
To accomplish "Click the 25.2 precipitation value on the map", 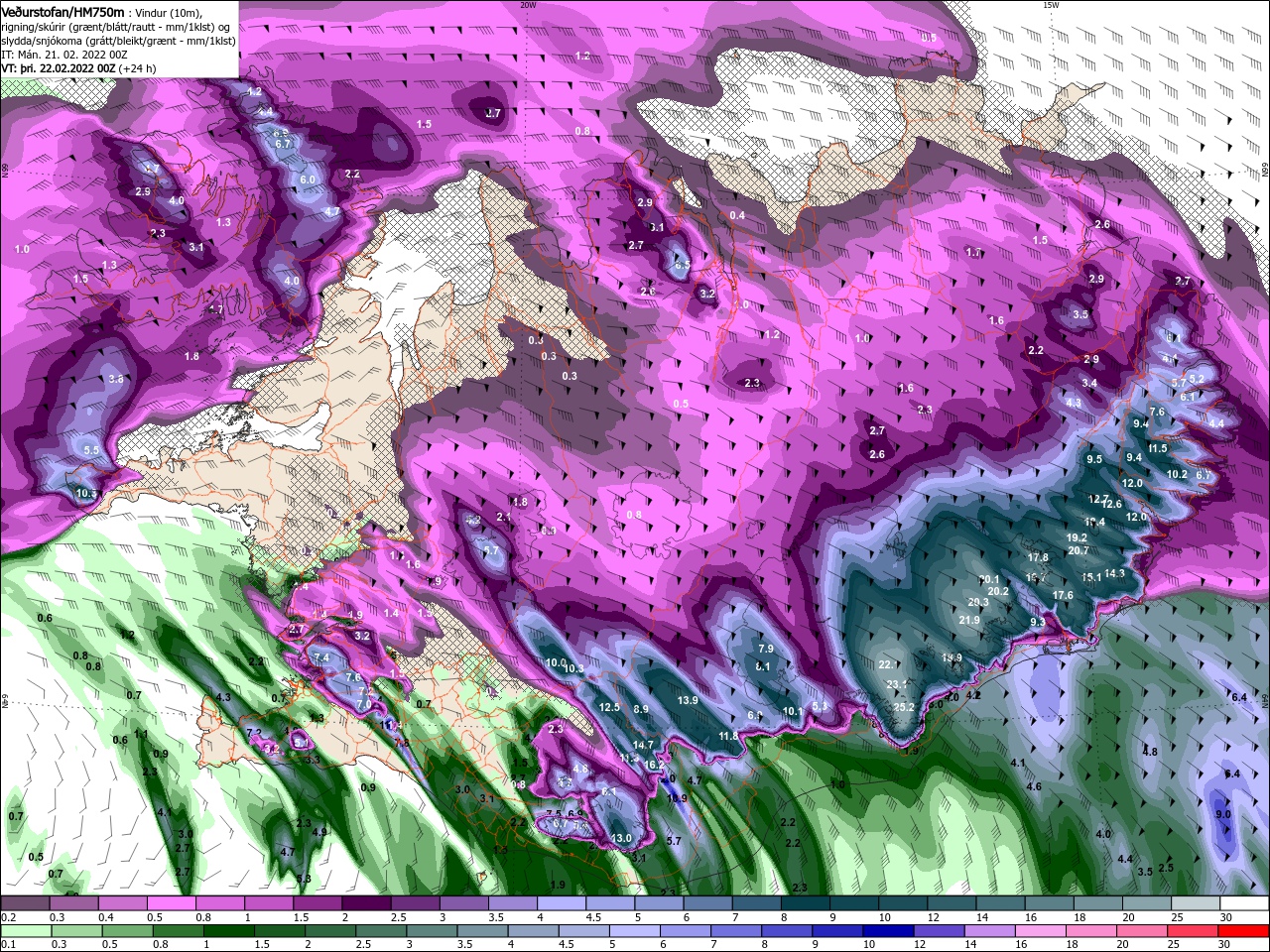I will (903, 707).
